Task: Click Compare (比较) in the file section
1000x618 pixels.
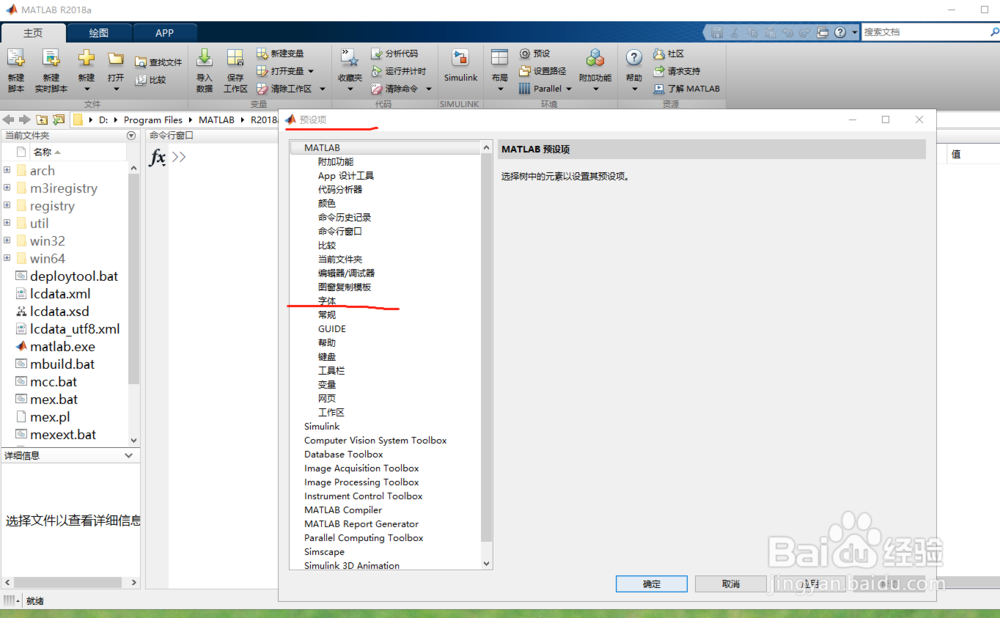Action: (151, 80)
